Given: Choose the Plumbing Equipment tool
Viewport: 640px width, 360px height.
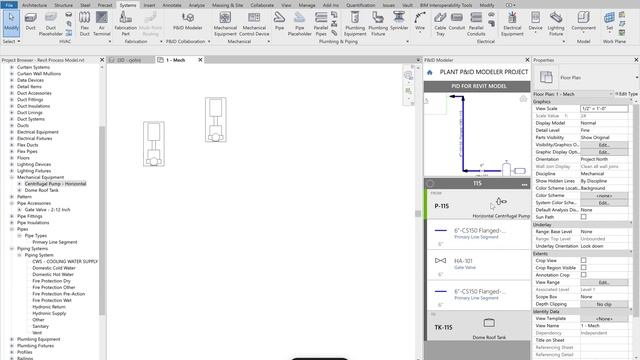Looking at the screenshot, I should tap(355, 24).
